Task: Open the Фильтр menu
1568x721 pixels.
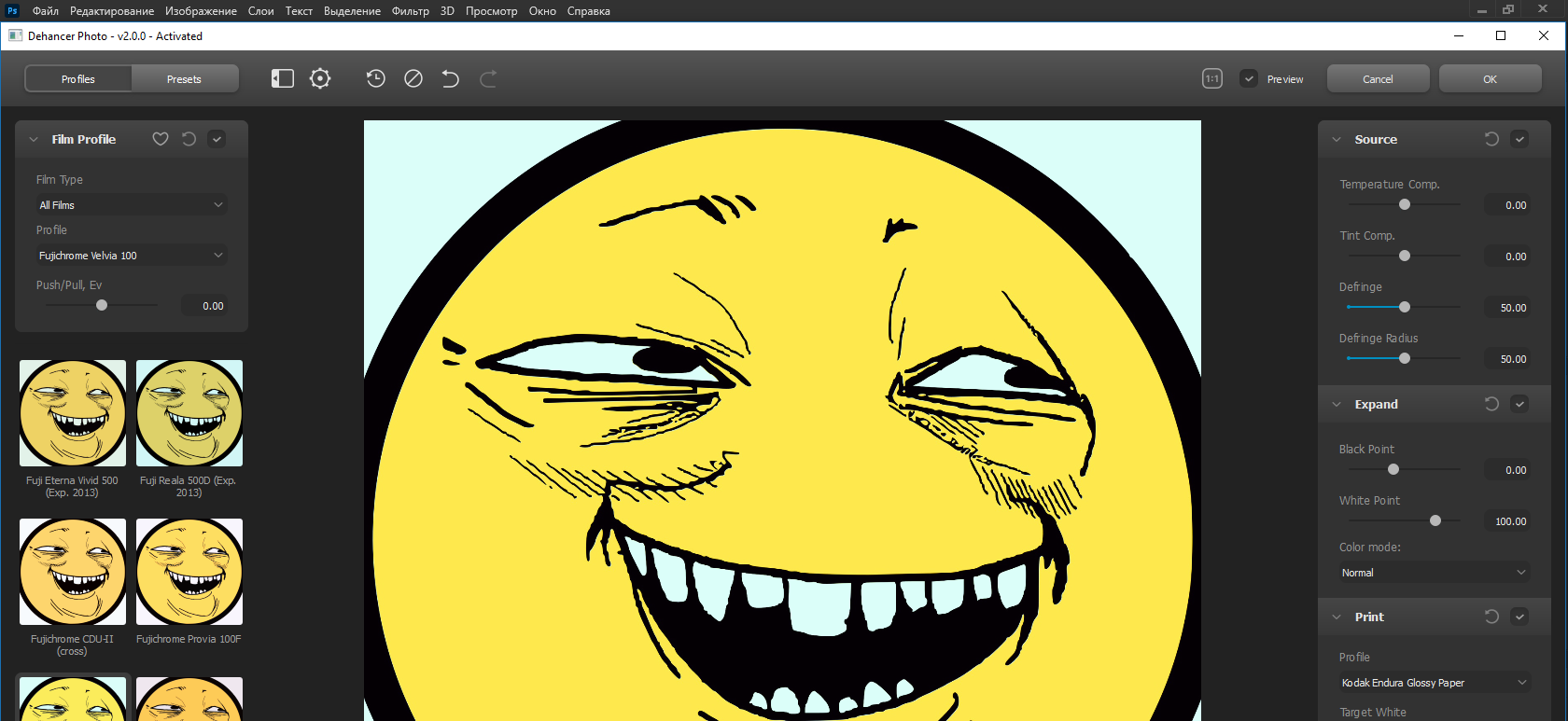Action: coord(411,11)
